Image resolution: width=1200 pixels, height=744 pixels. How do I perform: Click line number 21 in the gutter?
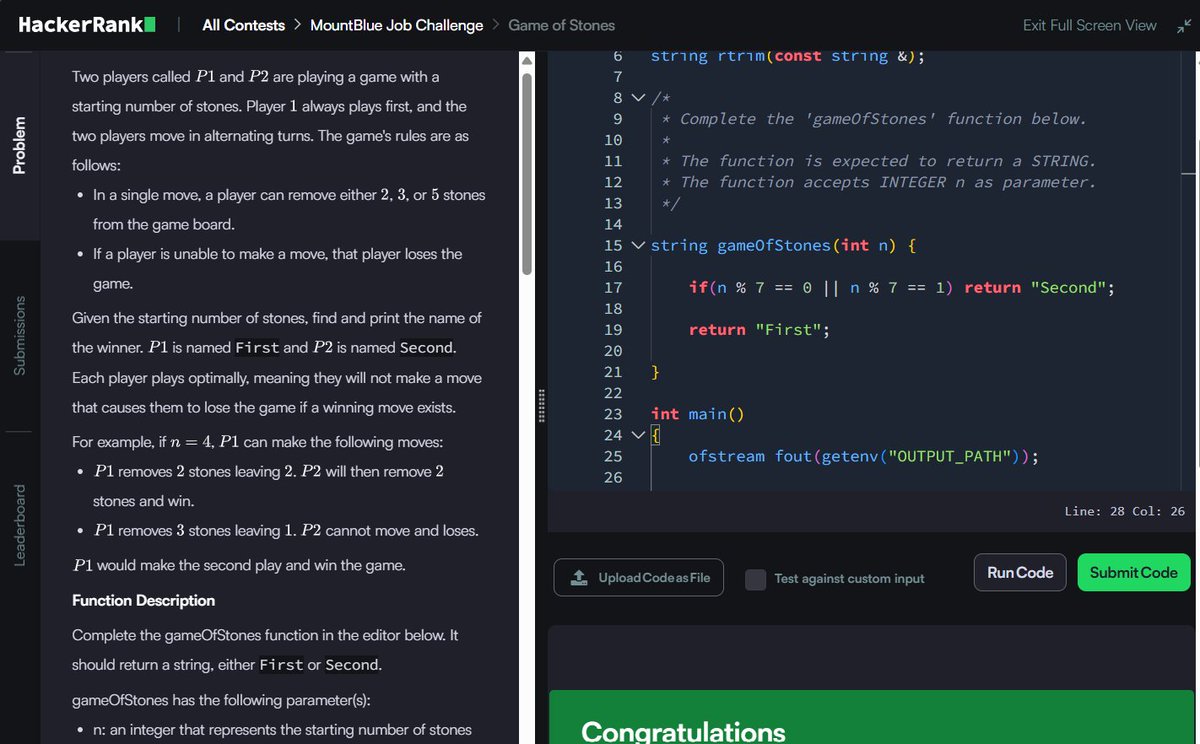coord(613,372)
